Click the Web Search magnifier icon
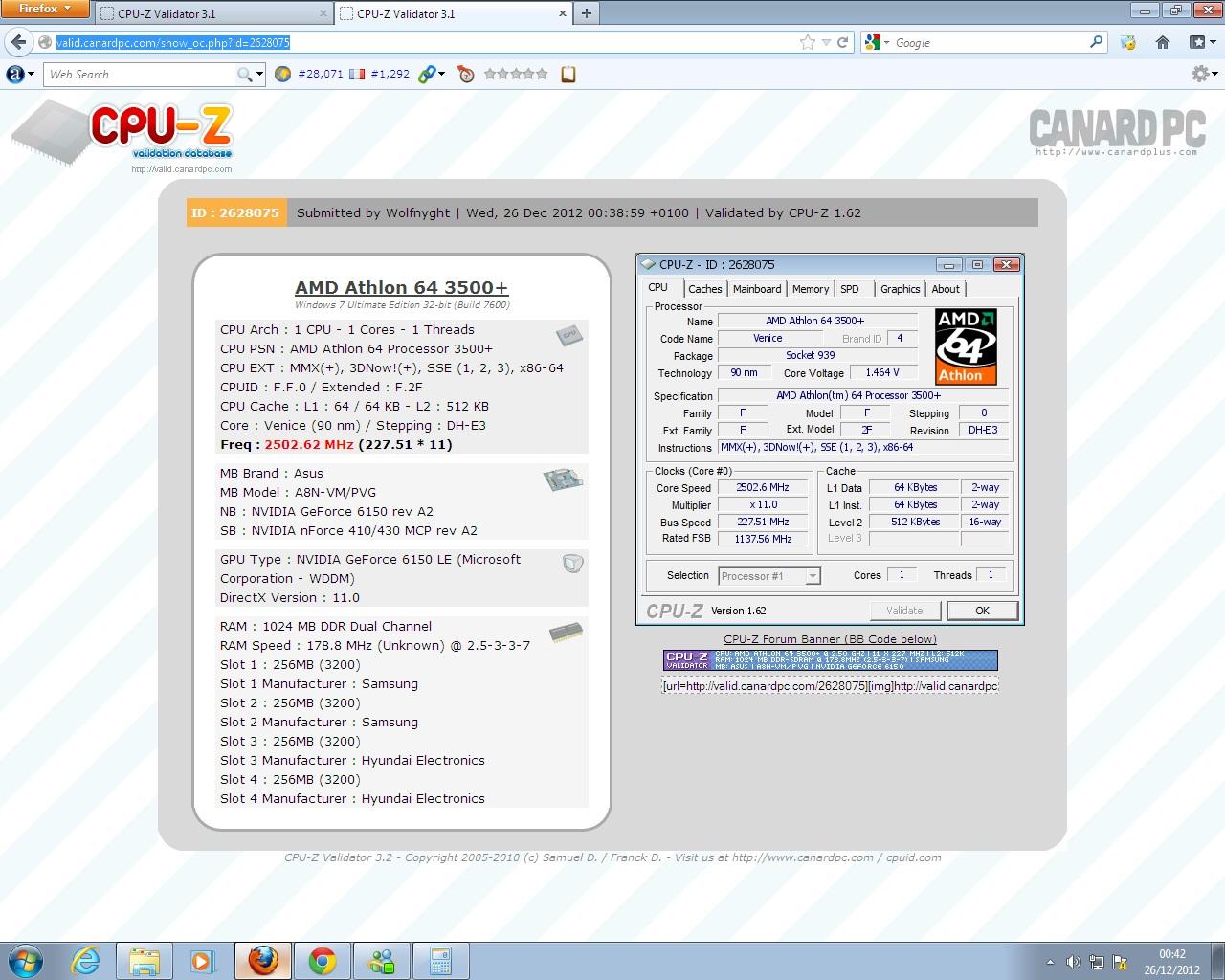Screen dimensions: 1225x980 [x=245, y=74]
